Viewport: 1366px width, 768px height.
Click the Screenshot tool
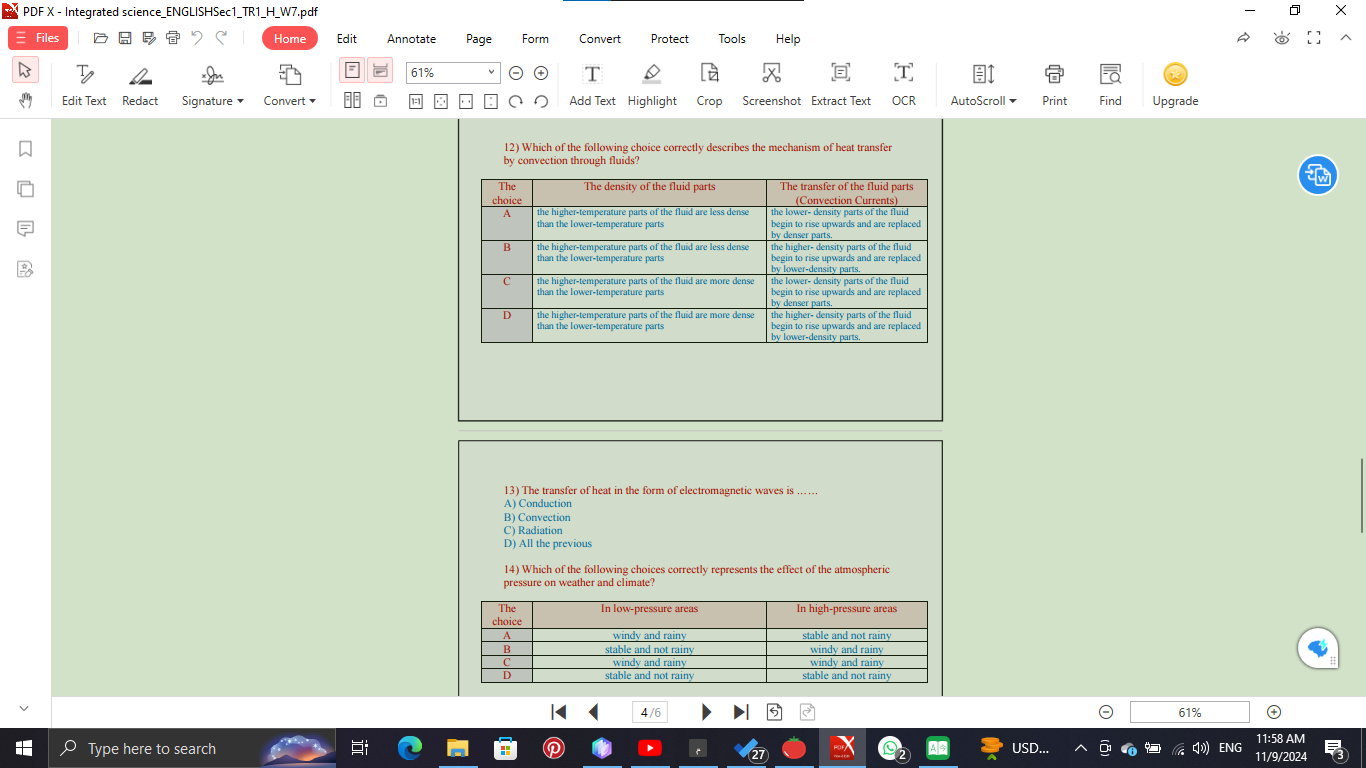click(771, 85)
